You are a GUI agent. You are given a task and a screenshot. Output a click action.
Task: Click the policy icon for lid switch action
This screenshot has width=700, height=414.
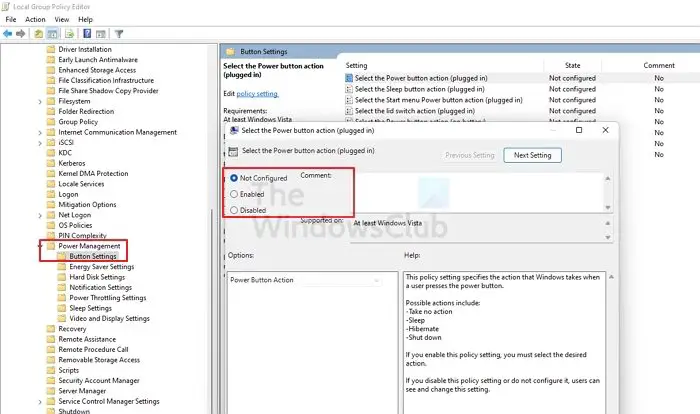(x=349, y=111)
